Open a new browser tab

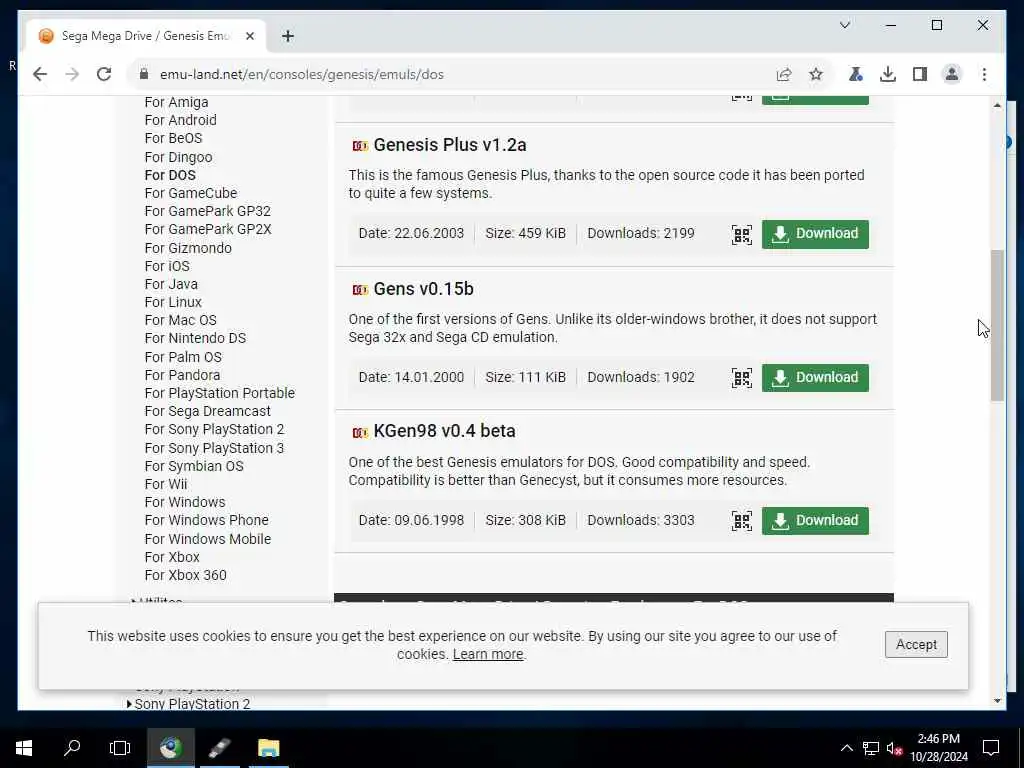pyautogui.click(x=288, y=36)
